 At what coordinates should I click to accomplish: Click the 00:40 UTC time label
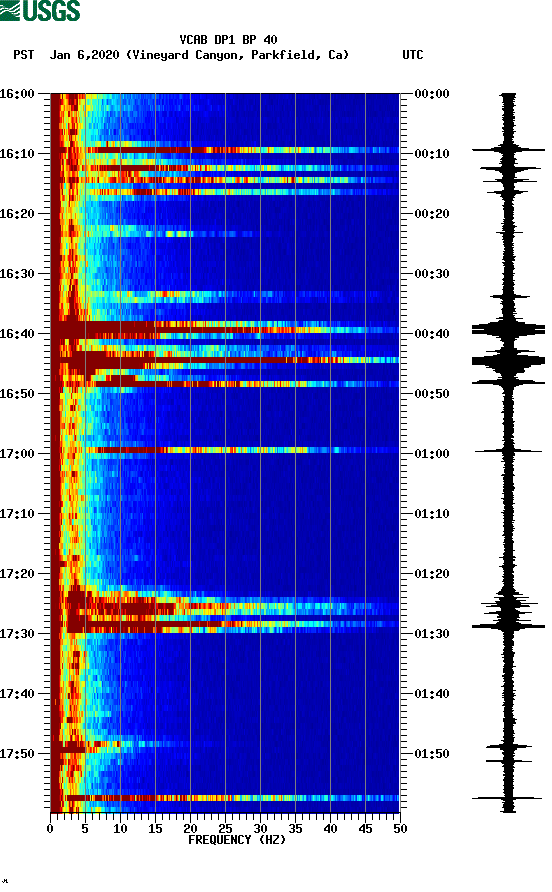tap(432, 334)
